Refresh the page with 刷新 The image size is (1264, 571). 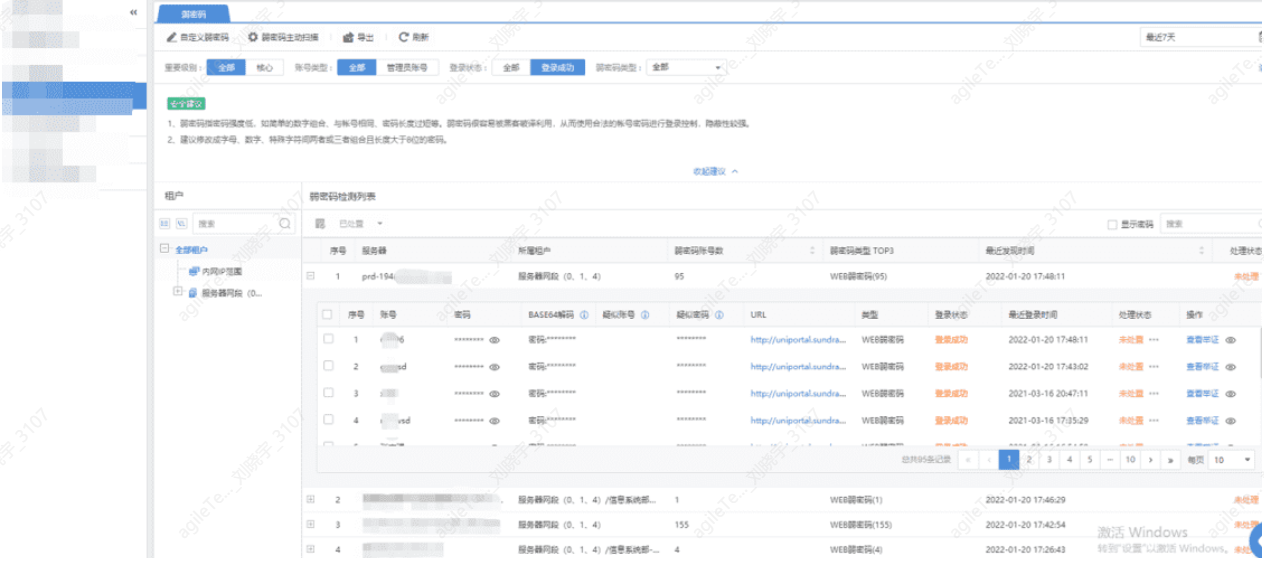[414, 37]
